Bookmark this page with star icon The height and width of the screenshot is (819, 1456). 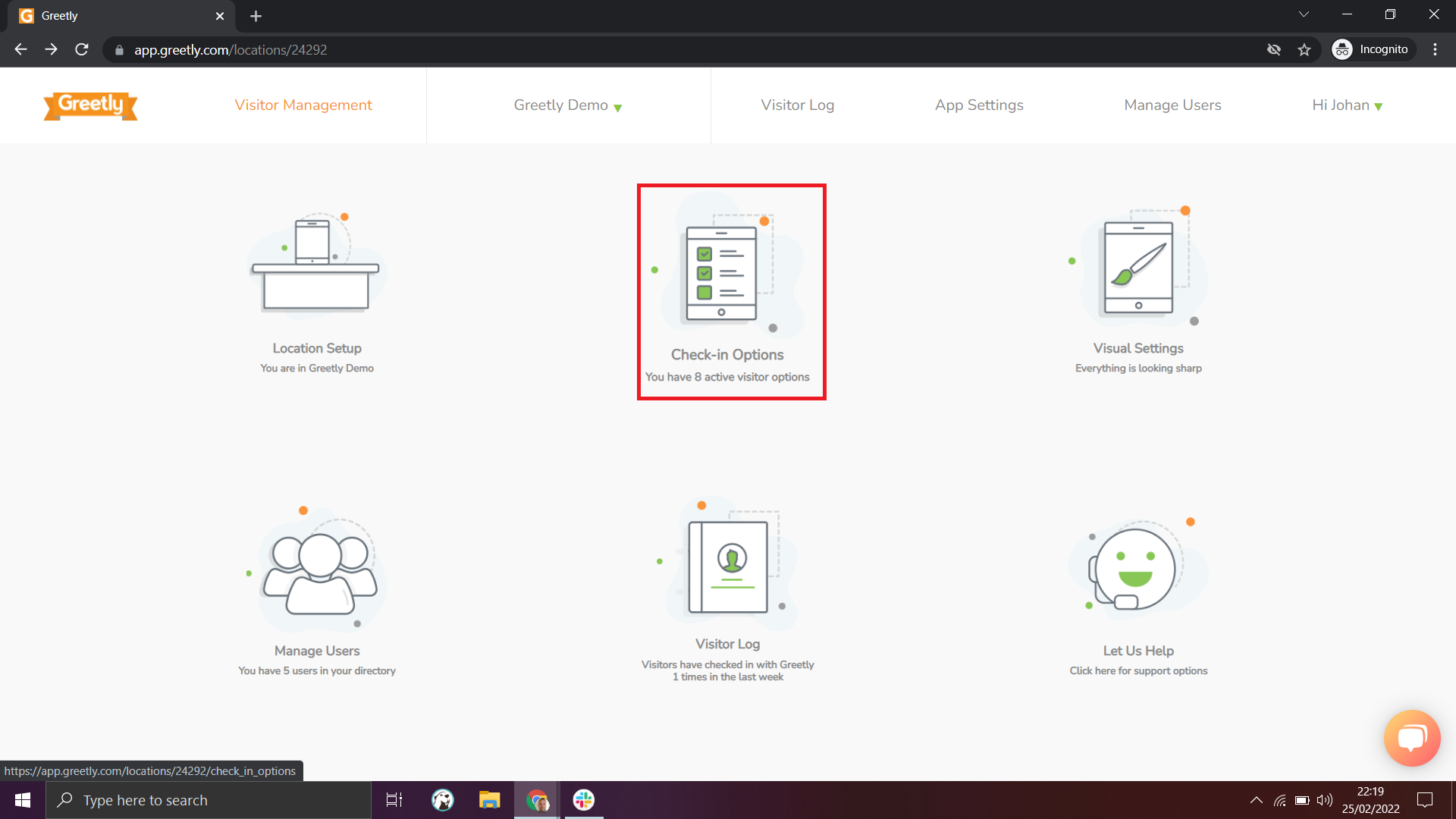[1304, 49]
